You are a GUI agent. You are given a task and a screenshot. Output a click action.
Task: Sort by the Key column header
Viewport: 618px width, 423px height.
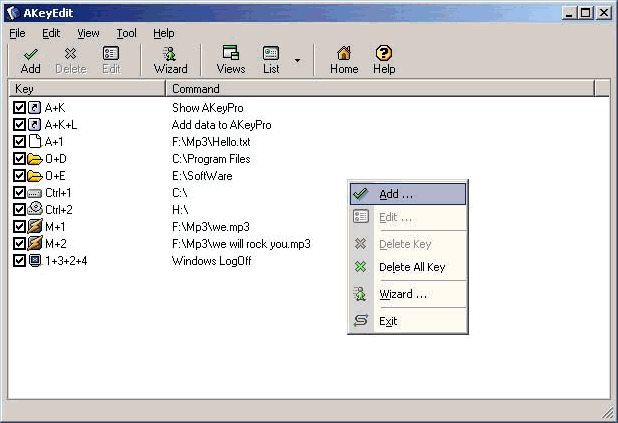(87, 89)
